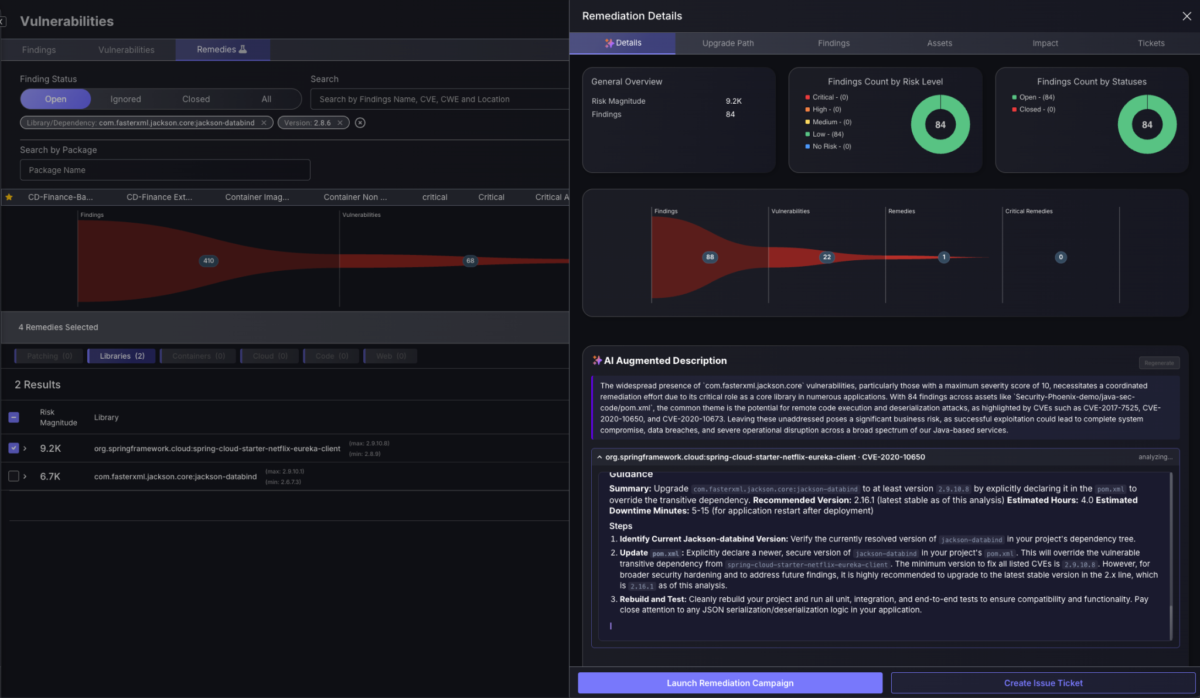The height and width of the screenshot is (698, 1200).
Task: Collapse the CVE-2020-10650 guidance section
Action: point(598,456)
